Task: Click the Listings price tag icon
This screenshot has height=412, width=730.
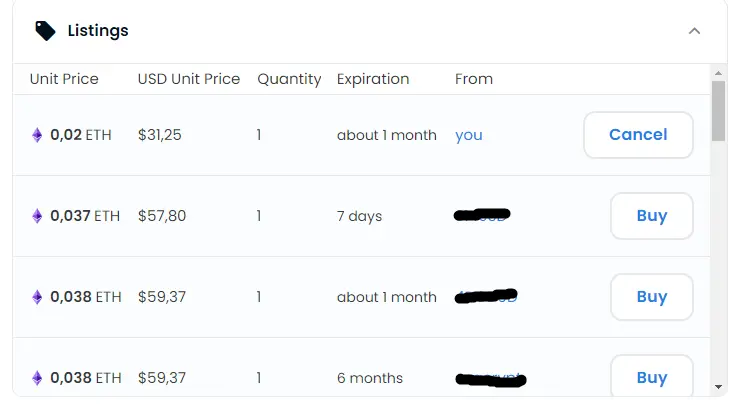Action: tap(45, 31)
